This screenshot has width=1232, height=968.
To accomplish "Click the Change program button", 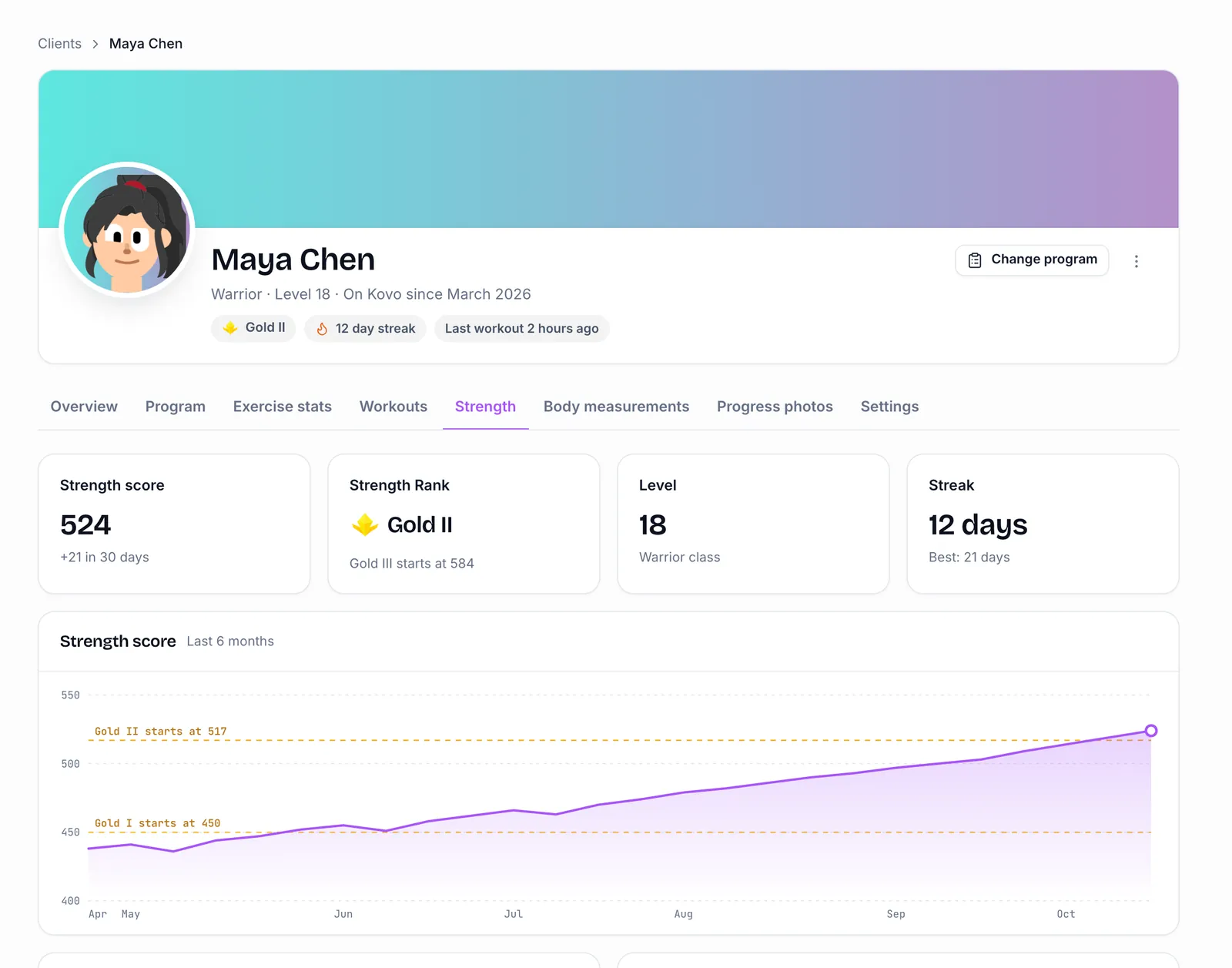I will (1032, 260).
